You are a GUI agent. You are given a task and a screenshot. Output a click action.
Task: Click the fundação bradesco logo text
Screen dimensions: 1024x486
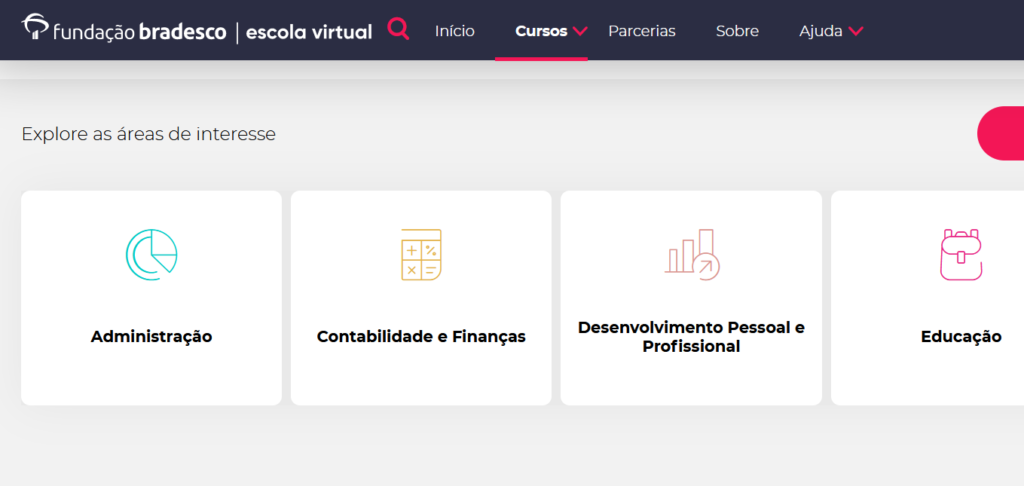tap(140, 32)
